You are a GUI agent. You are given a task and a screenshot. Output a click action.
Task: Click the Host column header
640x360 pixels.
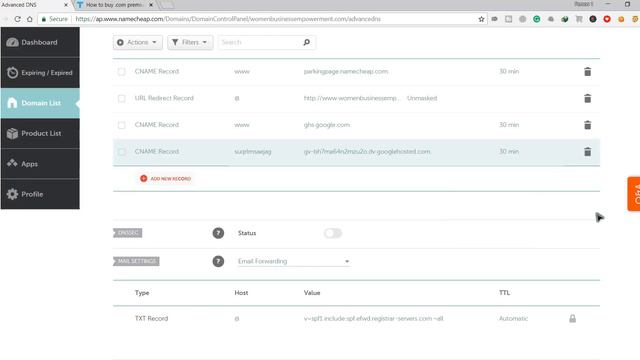[x=241, y=293]
